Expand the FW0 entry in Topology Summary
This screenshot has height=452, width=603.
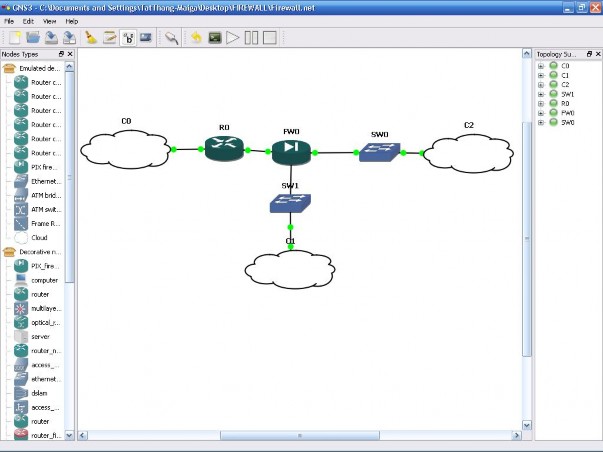tap(541, 113)
